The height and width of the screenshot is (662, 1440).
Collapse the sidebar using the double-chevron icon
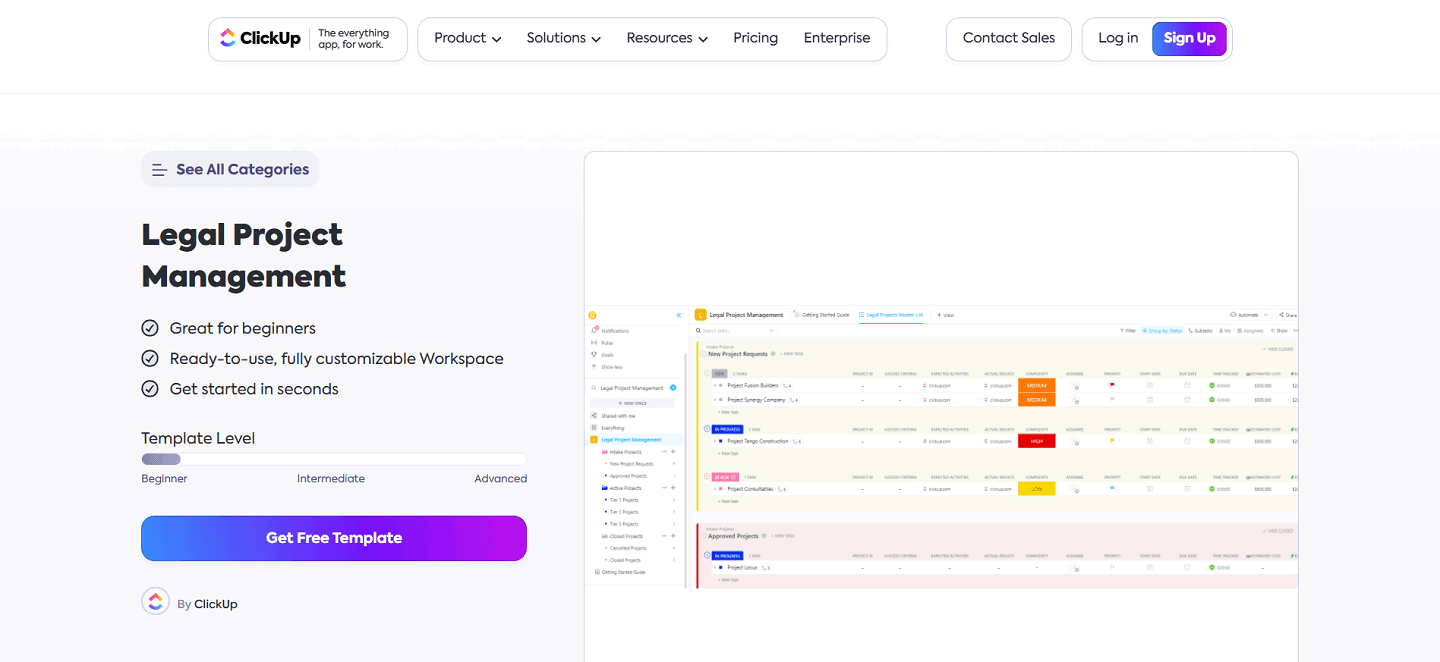[x=678, y=315]
